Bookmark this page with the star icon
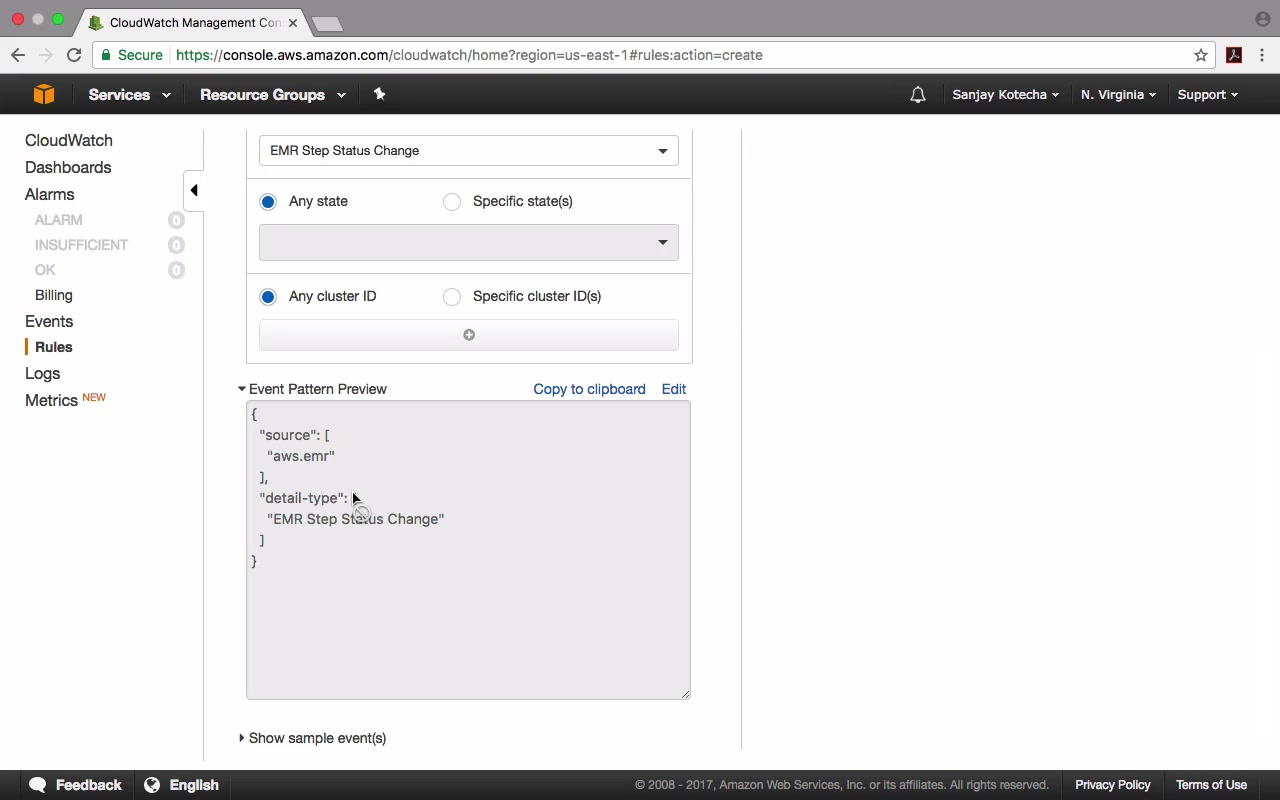Screen dimensions: 1280x800 coord(1201,55)
